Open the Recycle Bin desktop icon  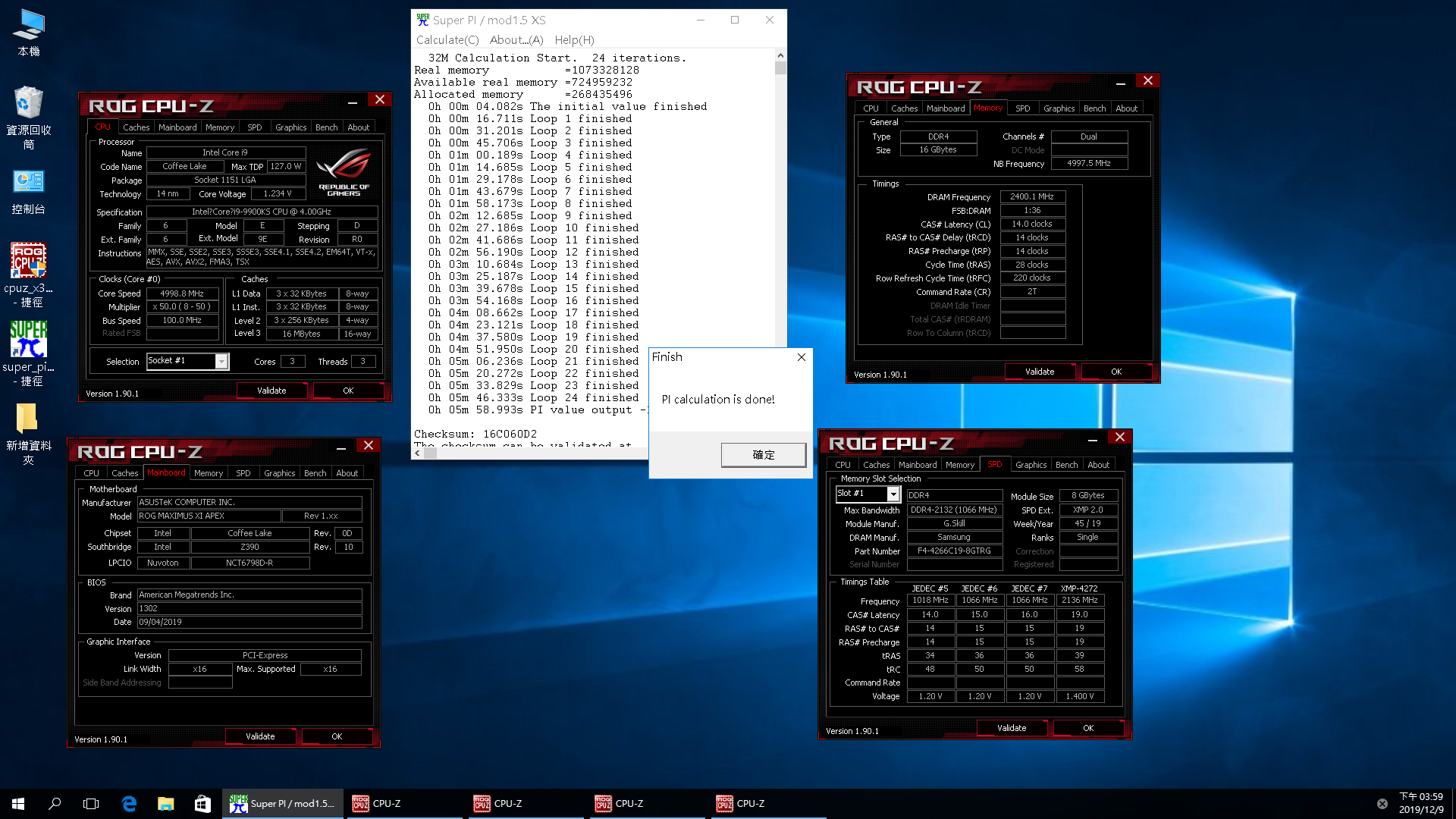(x=29, y=118)
